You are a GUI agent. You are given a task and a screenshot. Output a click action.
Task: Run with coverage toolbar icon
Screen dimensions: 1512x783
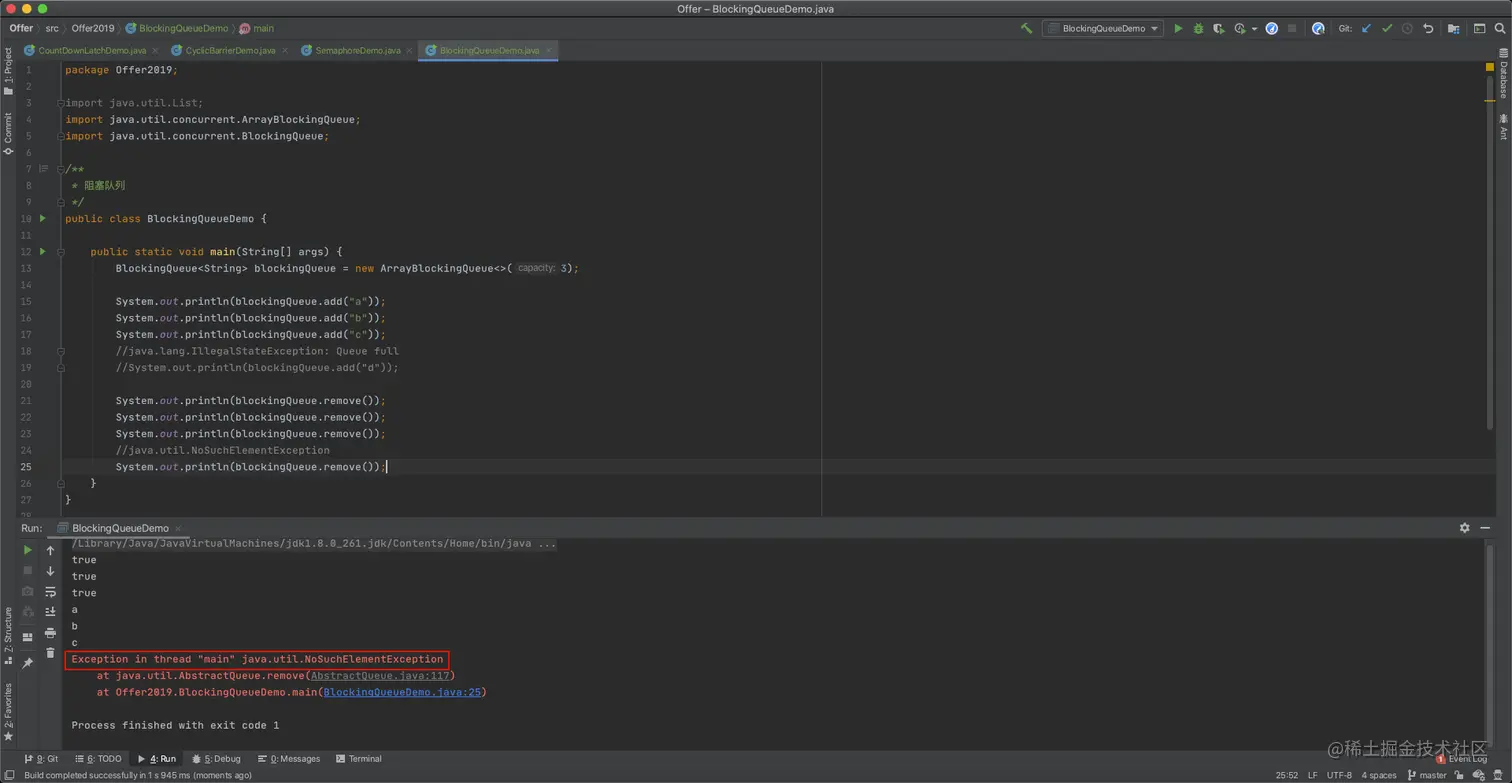(x=1219, y=29)
